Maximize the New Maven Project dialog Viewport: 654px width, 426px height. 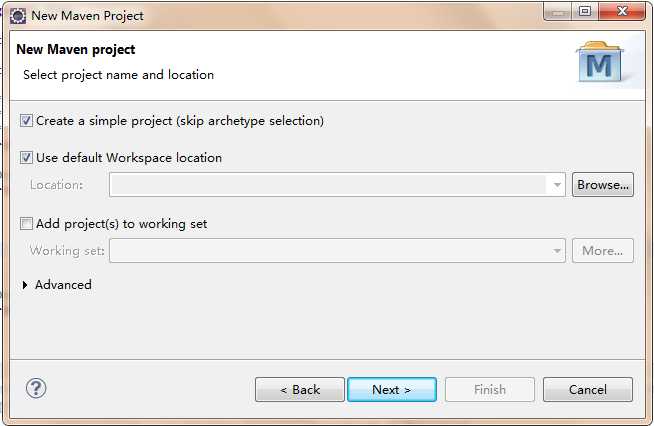[584, 12]
